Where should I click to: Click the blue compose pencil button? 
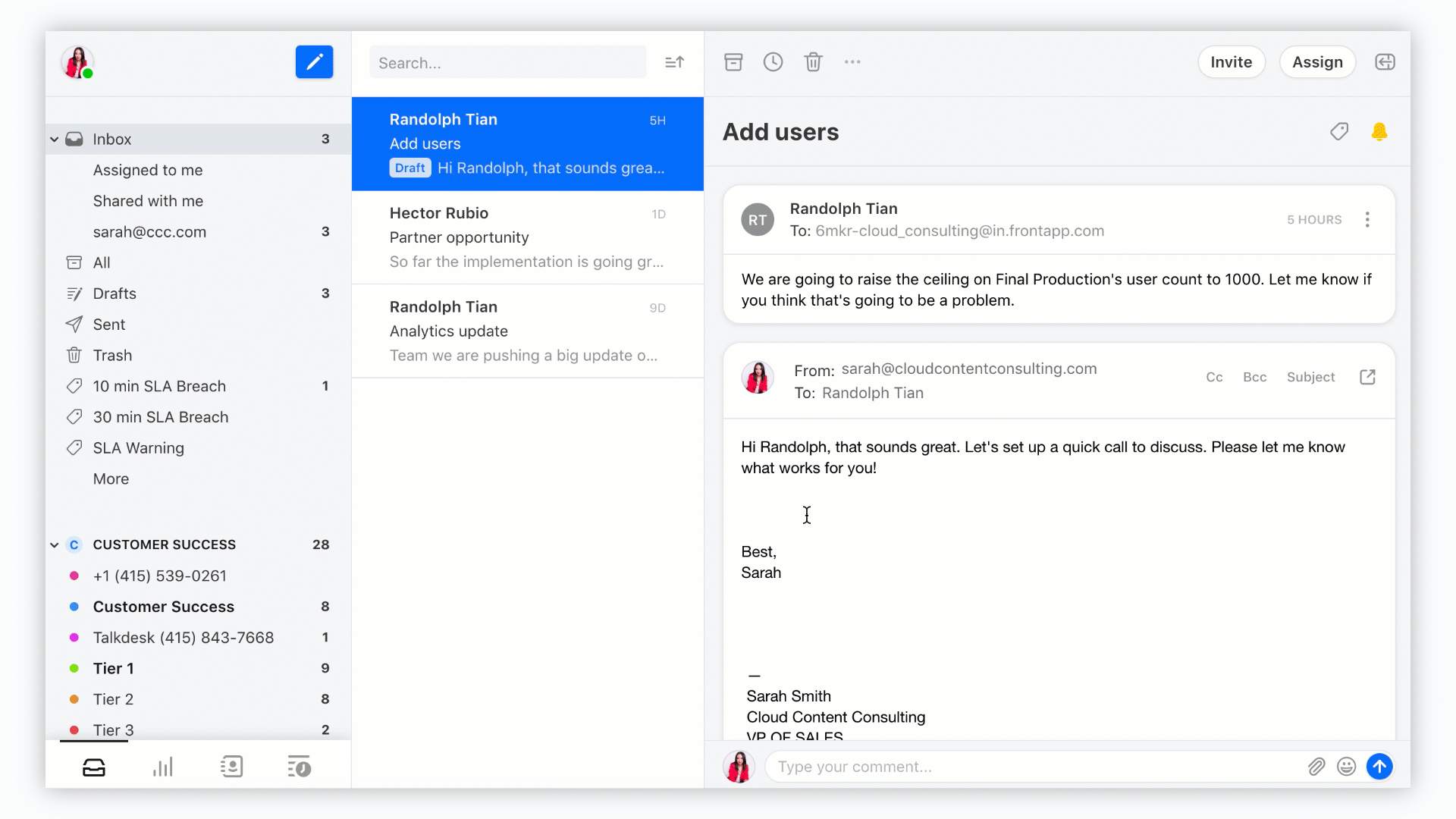point(314,62)
